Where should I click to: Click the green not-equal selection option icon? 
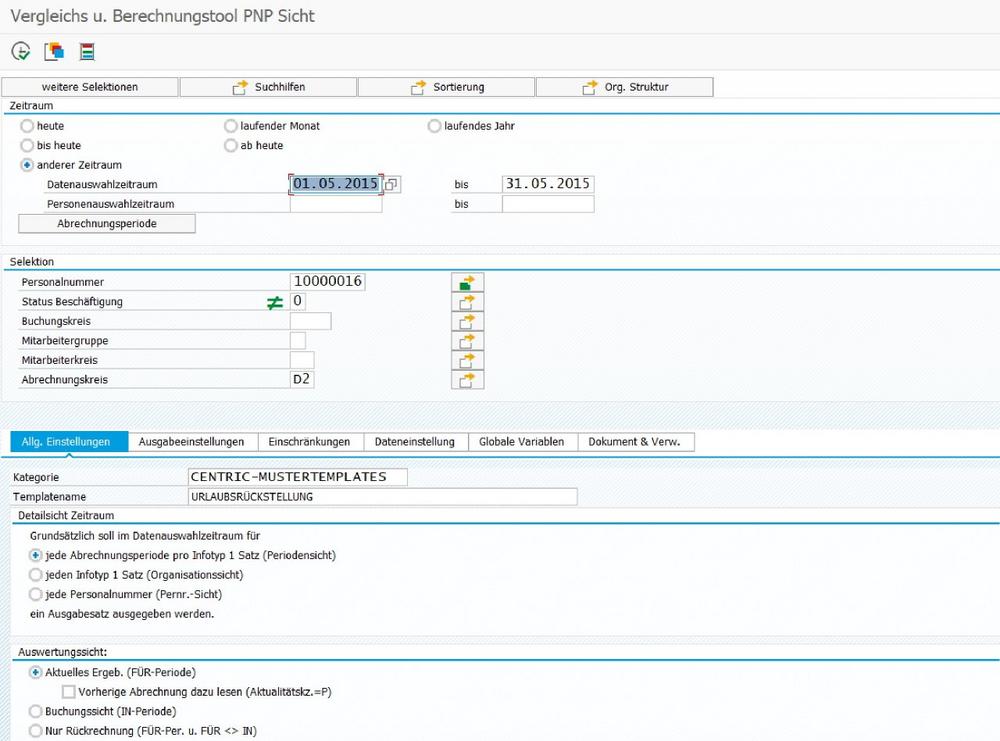[275, 302]
